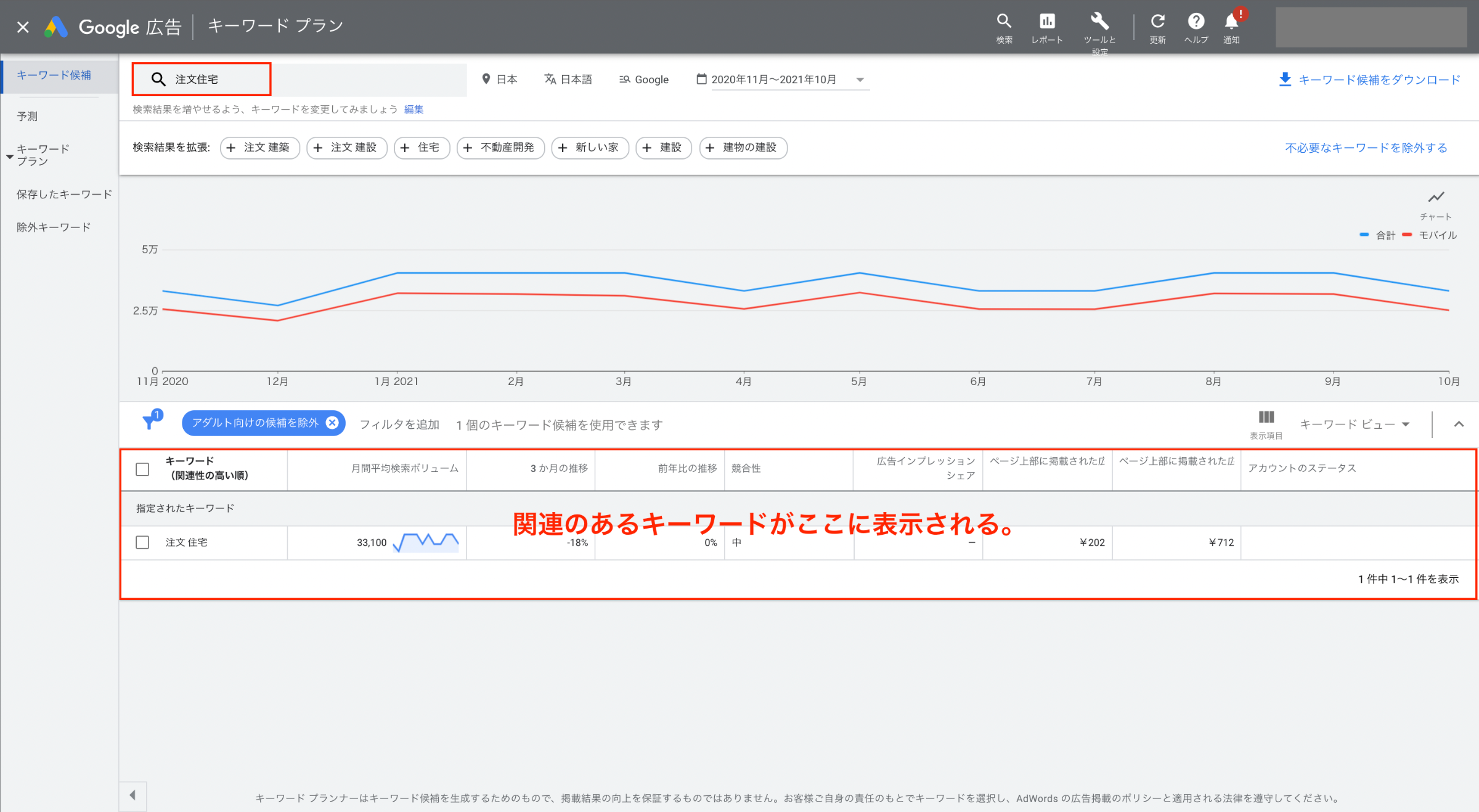Click the 注文 住宅 keyword cell
This screenshot has width=1479, height=812.
tap(186, 542)
